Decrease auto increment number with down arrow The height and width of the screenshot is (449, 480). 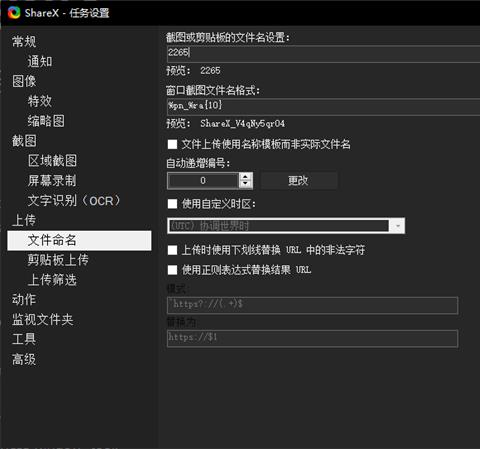(246, 184)
